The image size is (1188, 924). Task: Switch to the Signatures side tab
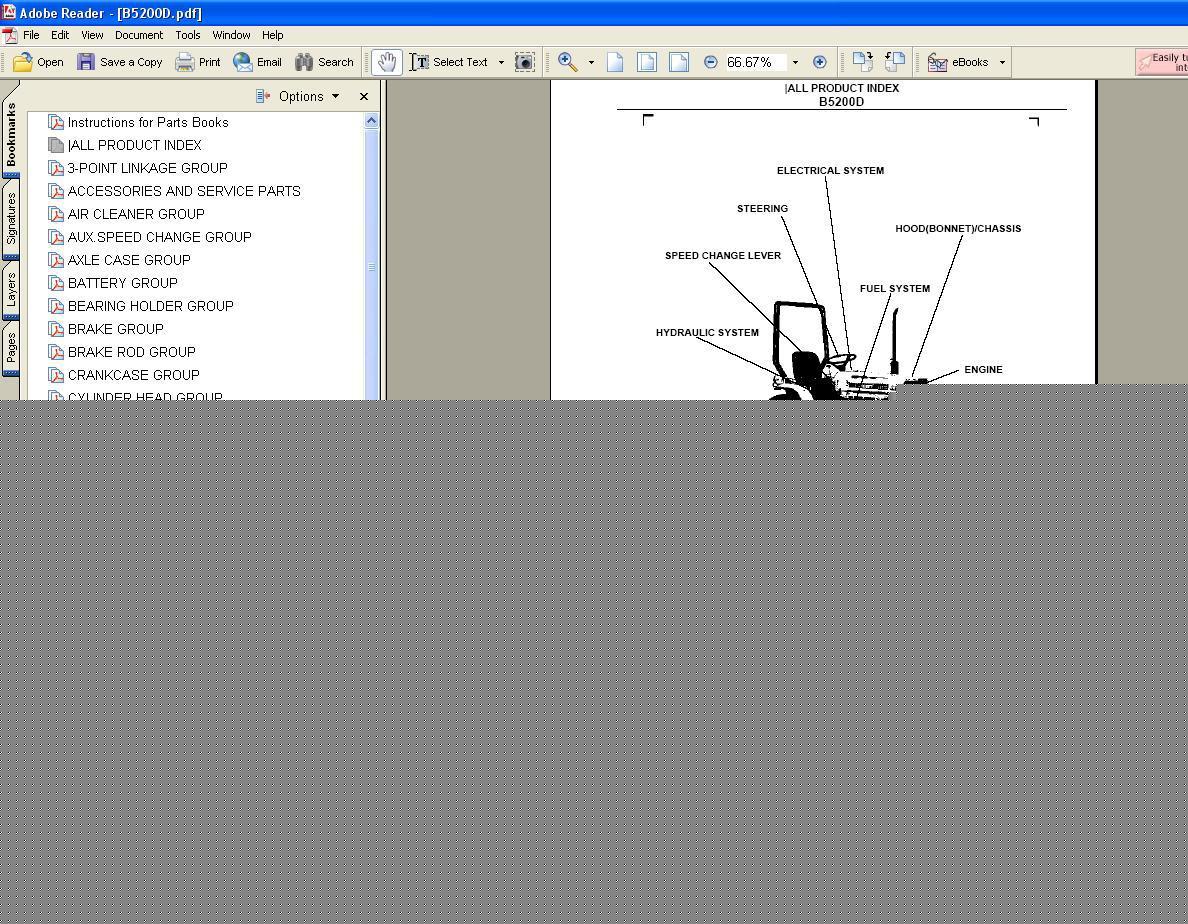pos(11,218)
